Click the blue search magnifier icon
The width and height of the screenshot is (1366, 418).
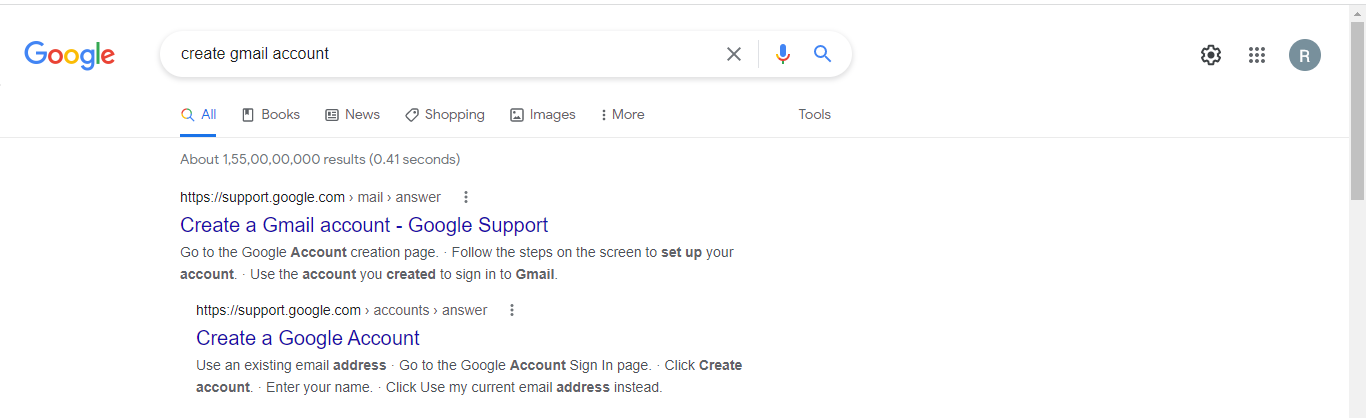coord(823,54)
